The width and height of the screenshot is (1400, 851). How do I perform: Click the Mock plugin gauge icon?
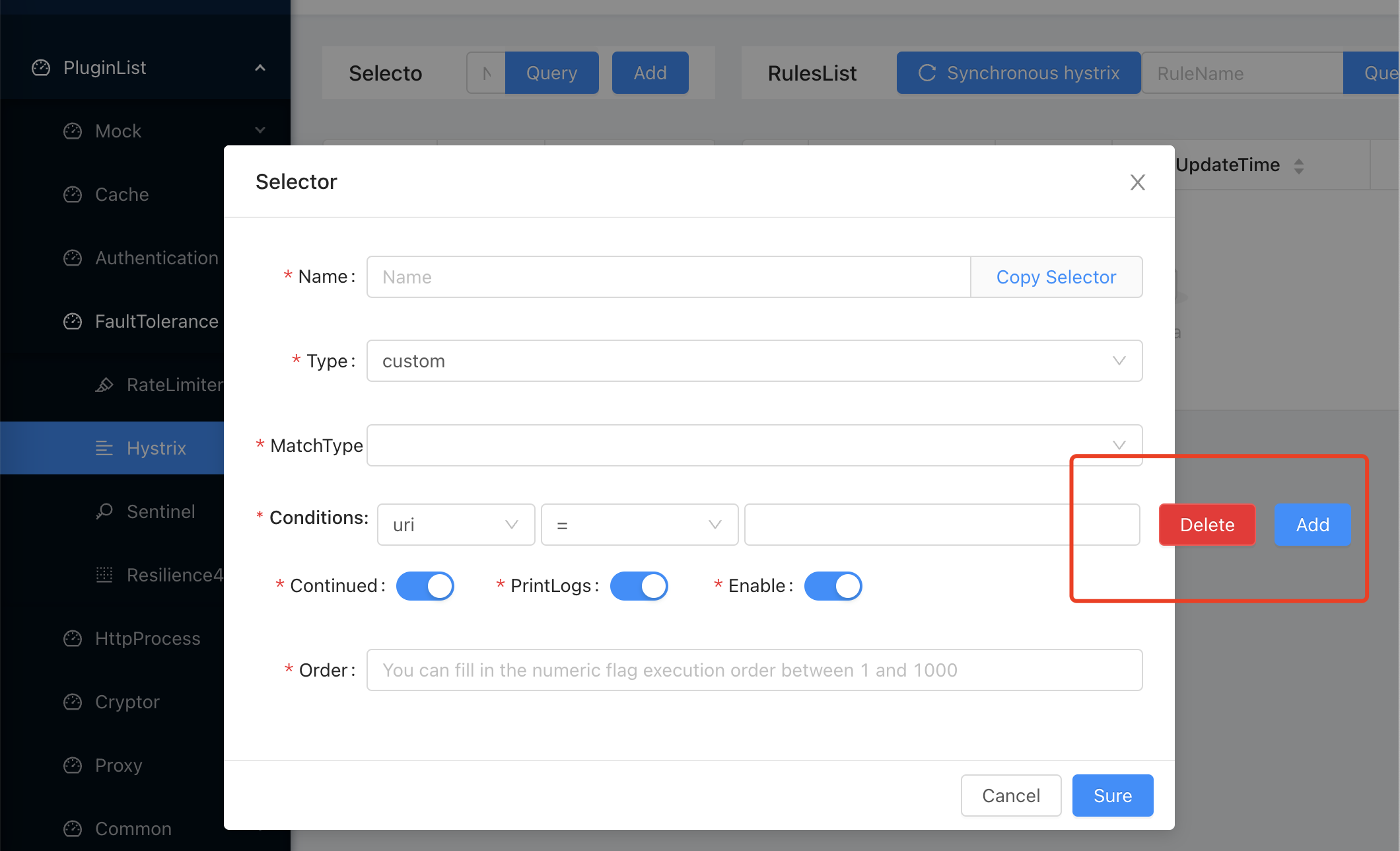71,131
